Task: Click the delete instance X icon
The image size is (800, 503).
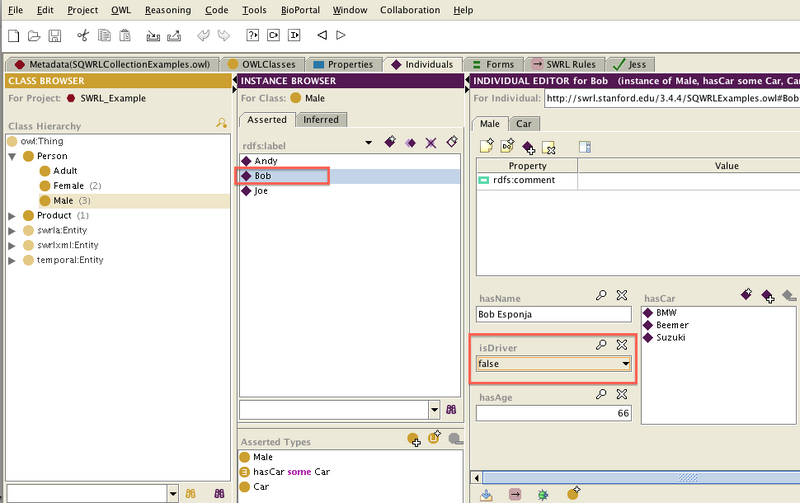Action: click(x=431, y=143)
